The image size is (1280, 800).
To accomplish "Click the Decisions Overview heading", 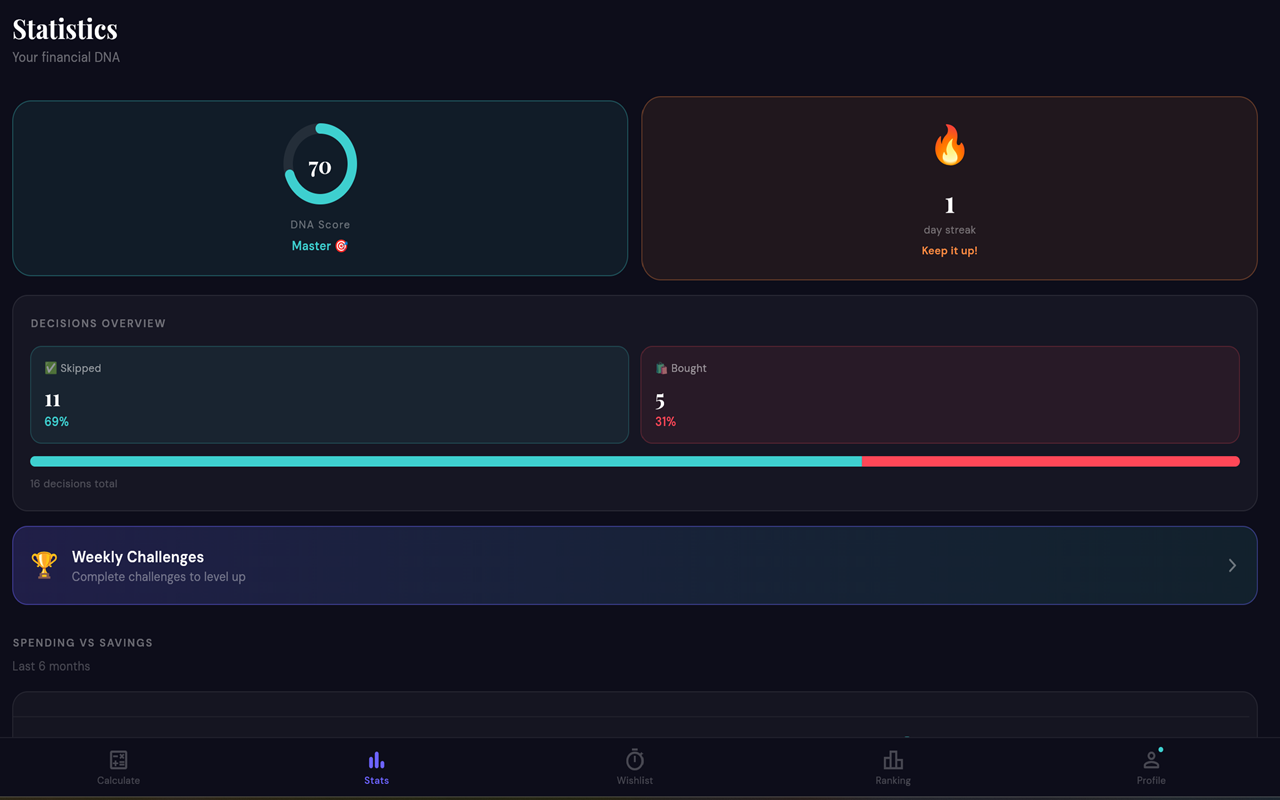I will point(98,324).
